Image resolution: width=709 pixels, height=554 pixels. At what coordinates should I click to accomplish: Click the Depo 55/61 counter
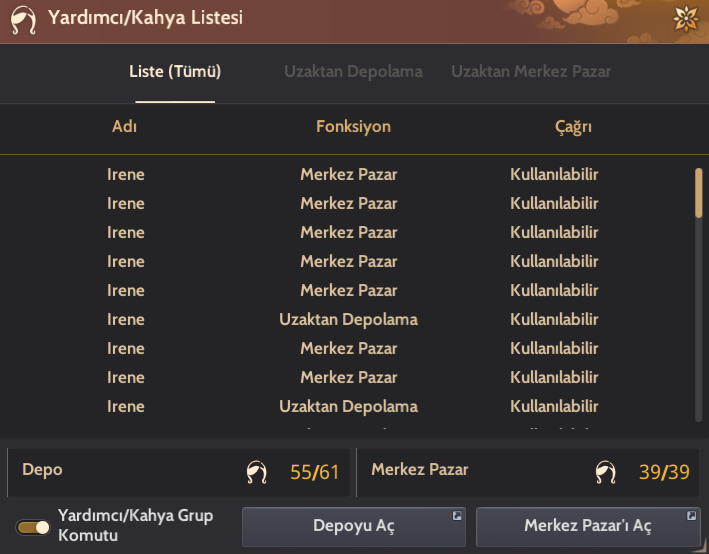pyautogui.click(x=314, y=472)
